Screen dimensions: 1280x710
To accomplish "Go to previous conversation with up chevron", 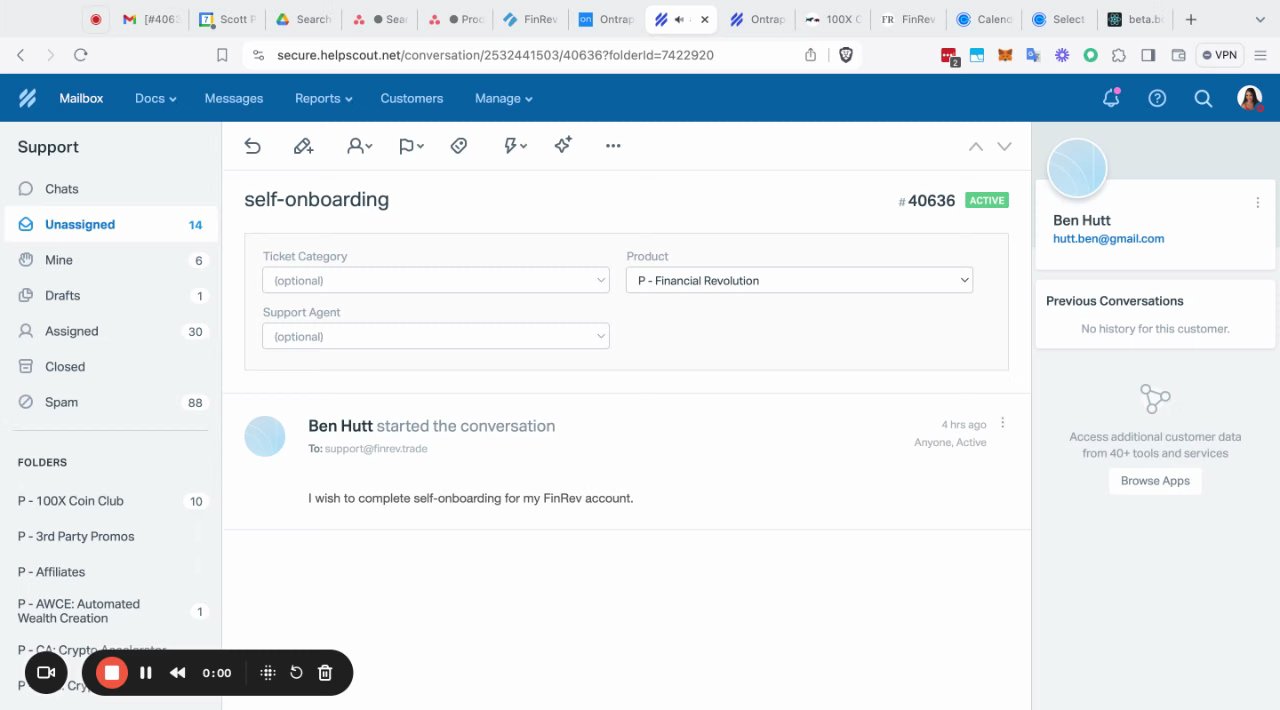I will point(976,146).
